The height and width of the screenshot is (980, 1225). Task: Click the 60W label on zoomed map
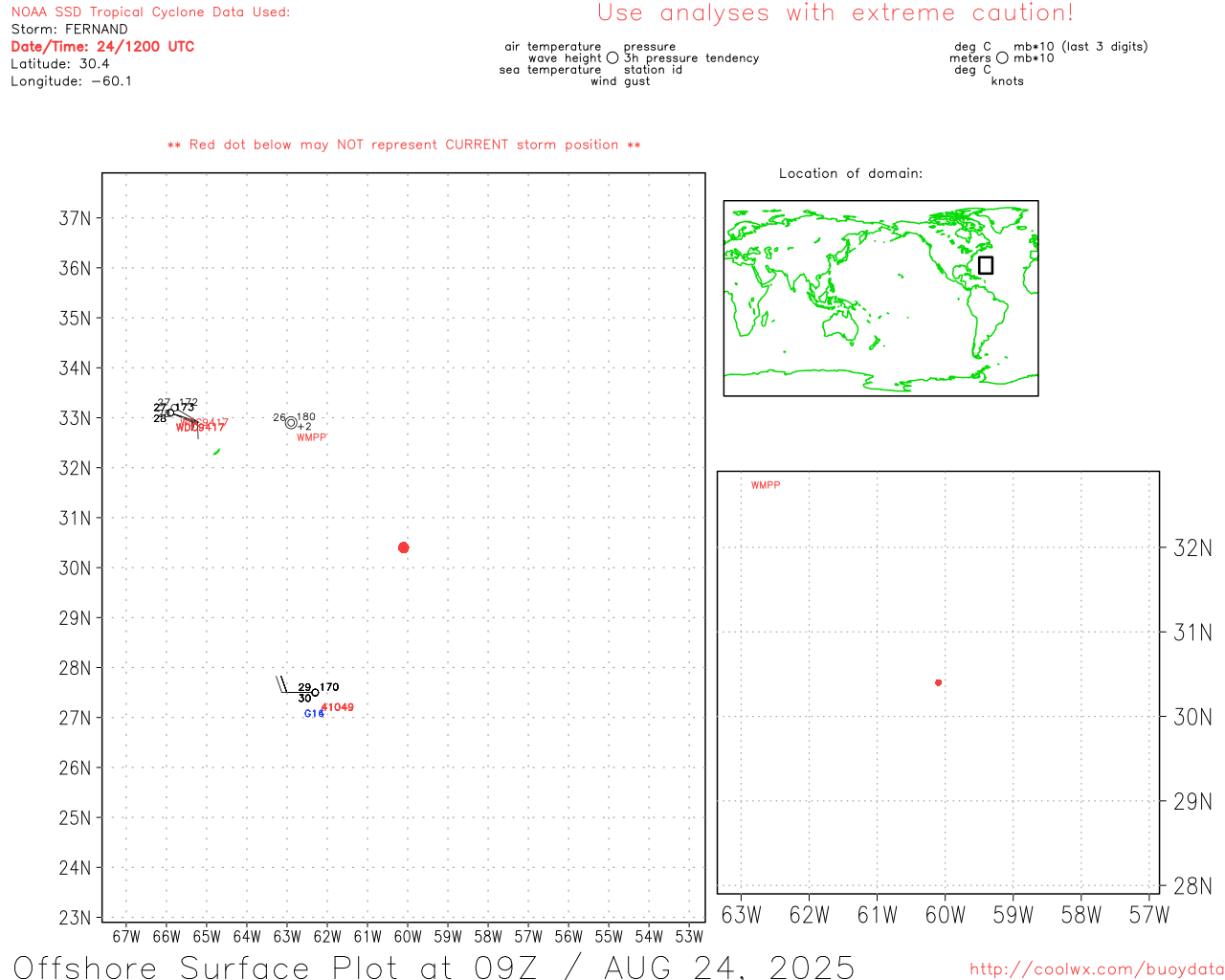[x=946, y=916]
